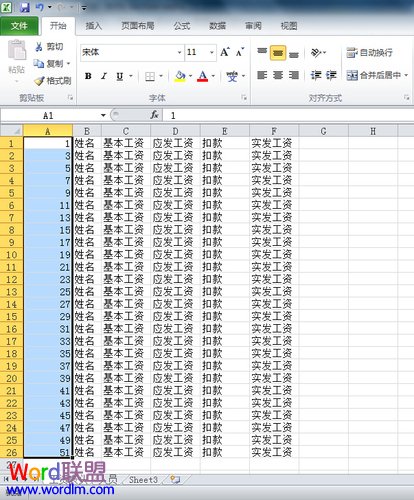Click the Copy button
Viewport: 414px width, 500px height.
click(x=49, y=63)
